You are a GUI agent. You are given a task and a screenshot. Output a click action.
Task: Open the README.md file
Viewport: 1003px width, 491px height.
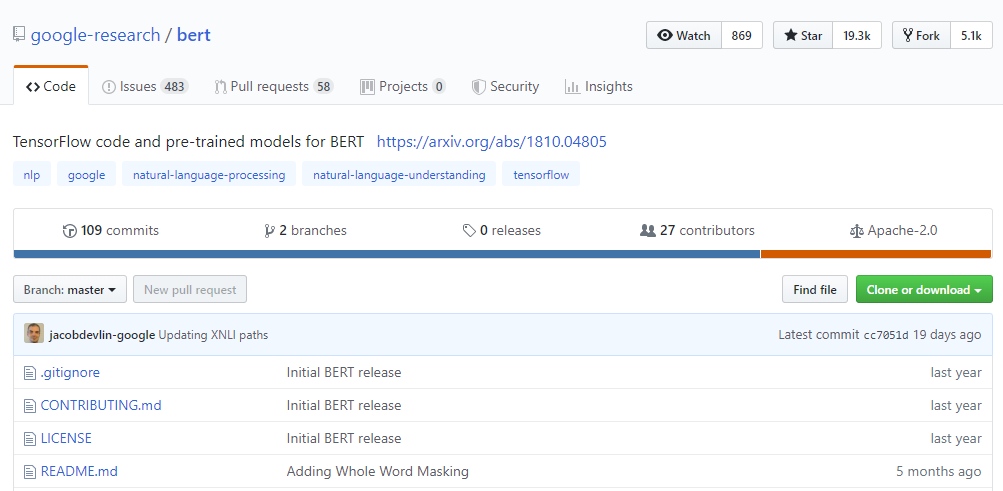point(79,471)
